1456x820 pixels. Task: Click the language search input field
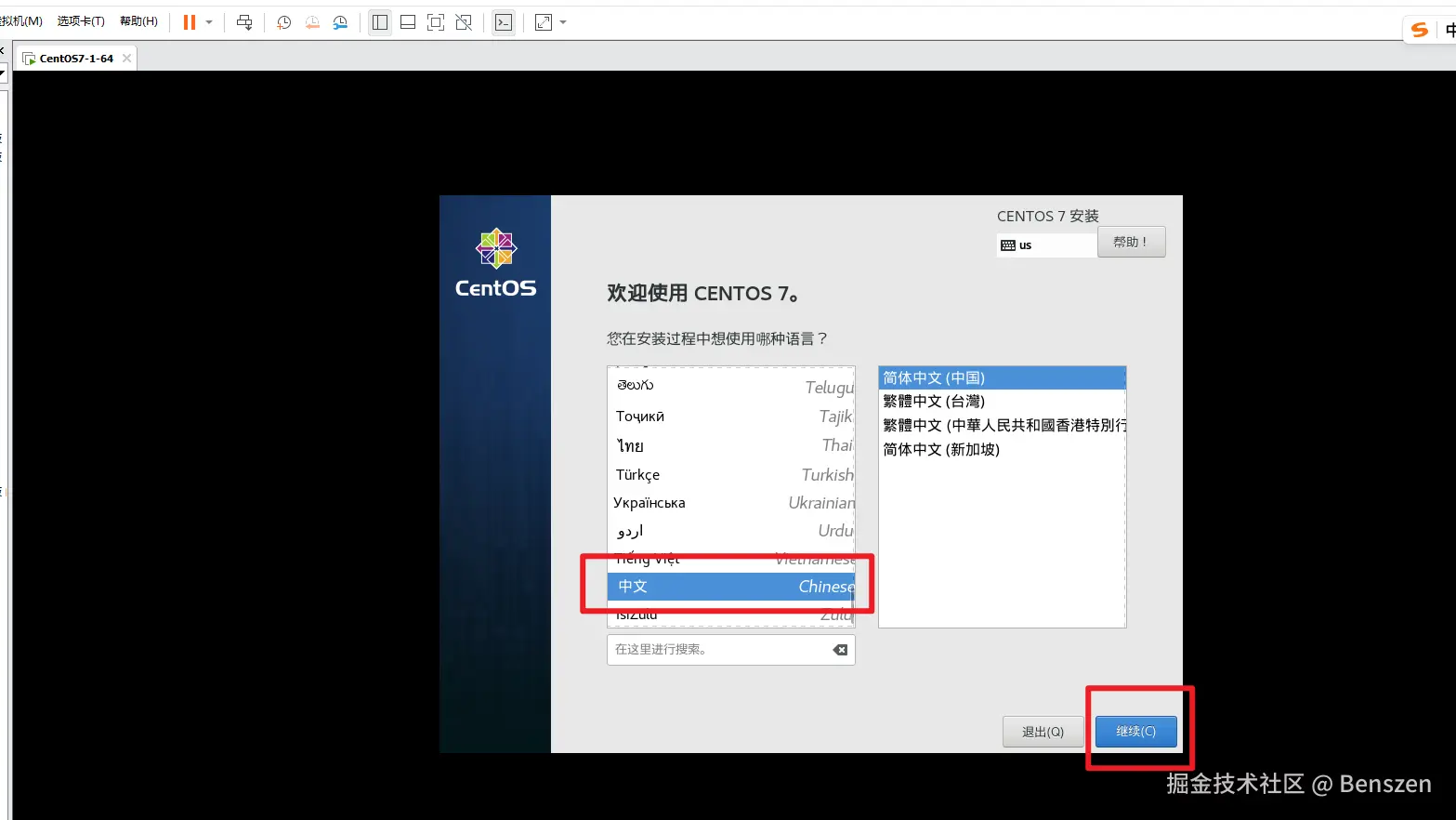click(x=730, y=650)
